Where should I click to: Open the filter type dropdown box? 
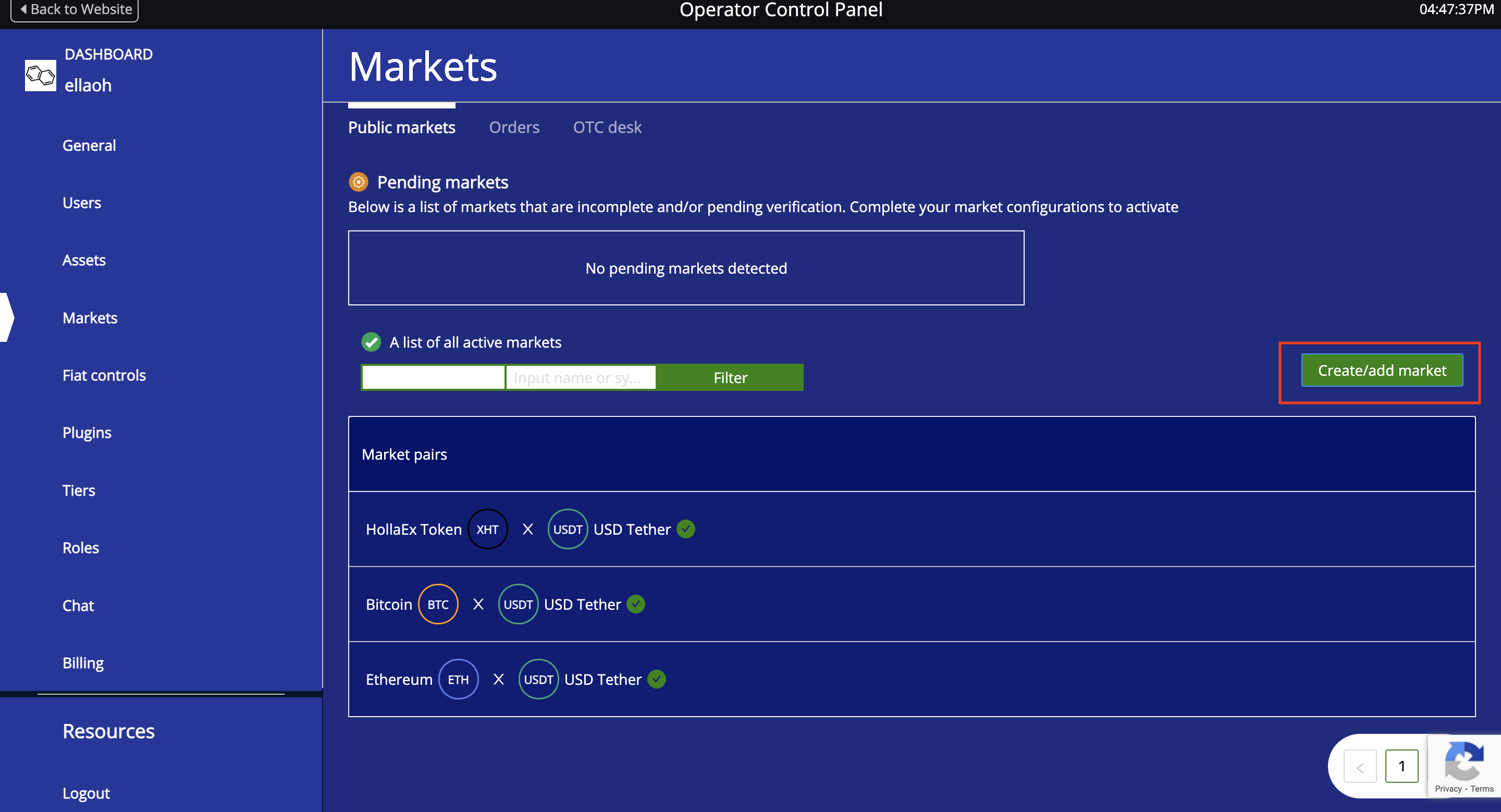[x=433, y=377]
